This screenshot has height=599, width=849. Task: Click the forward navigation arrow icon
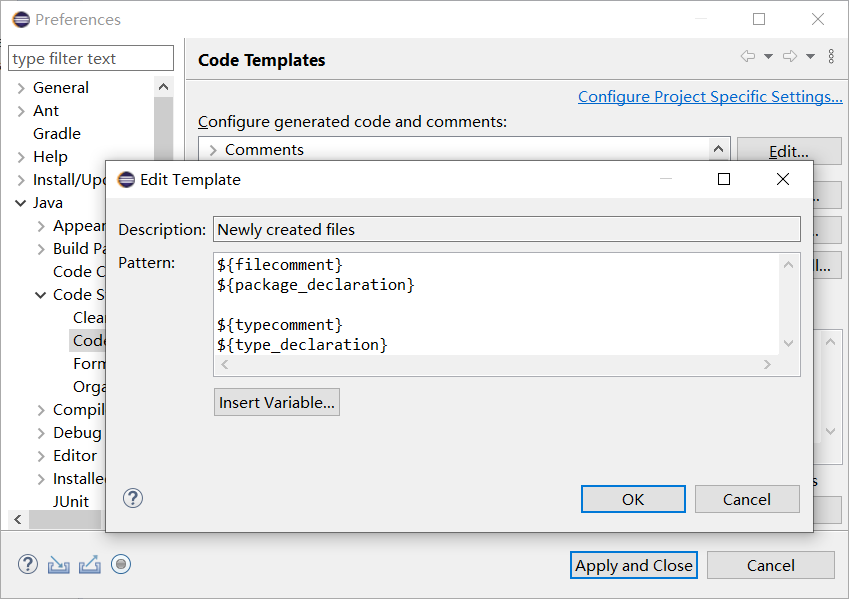coord(790,57)
